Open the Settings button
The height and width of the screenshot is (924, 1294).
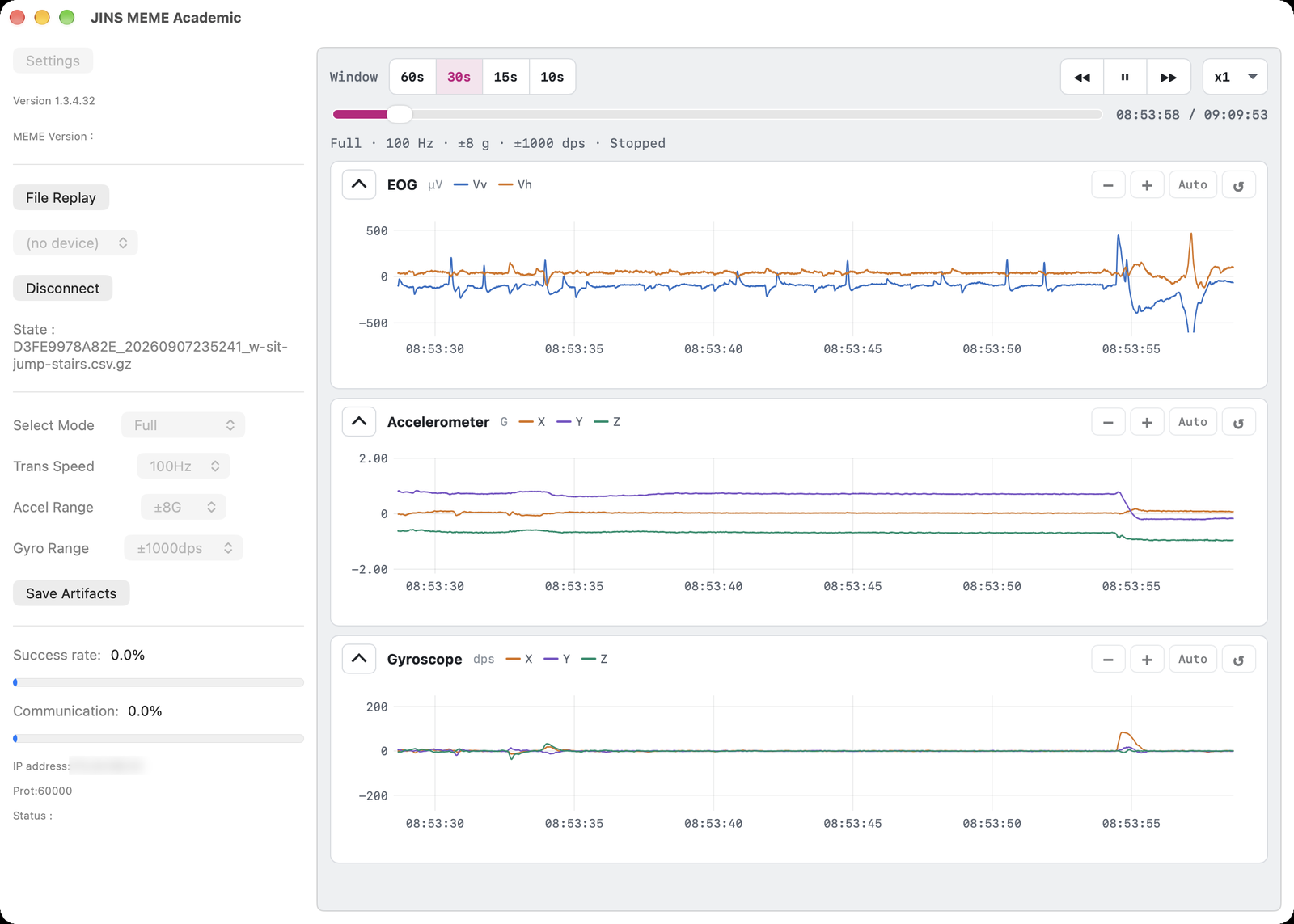pyautogui.click(x=53, y=61)
